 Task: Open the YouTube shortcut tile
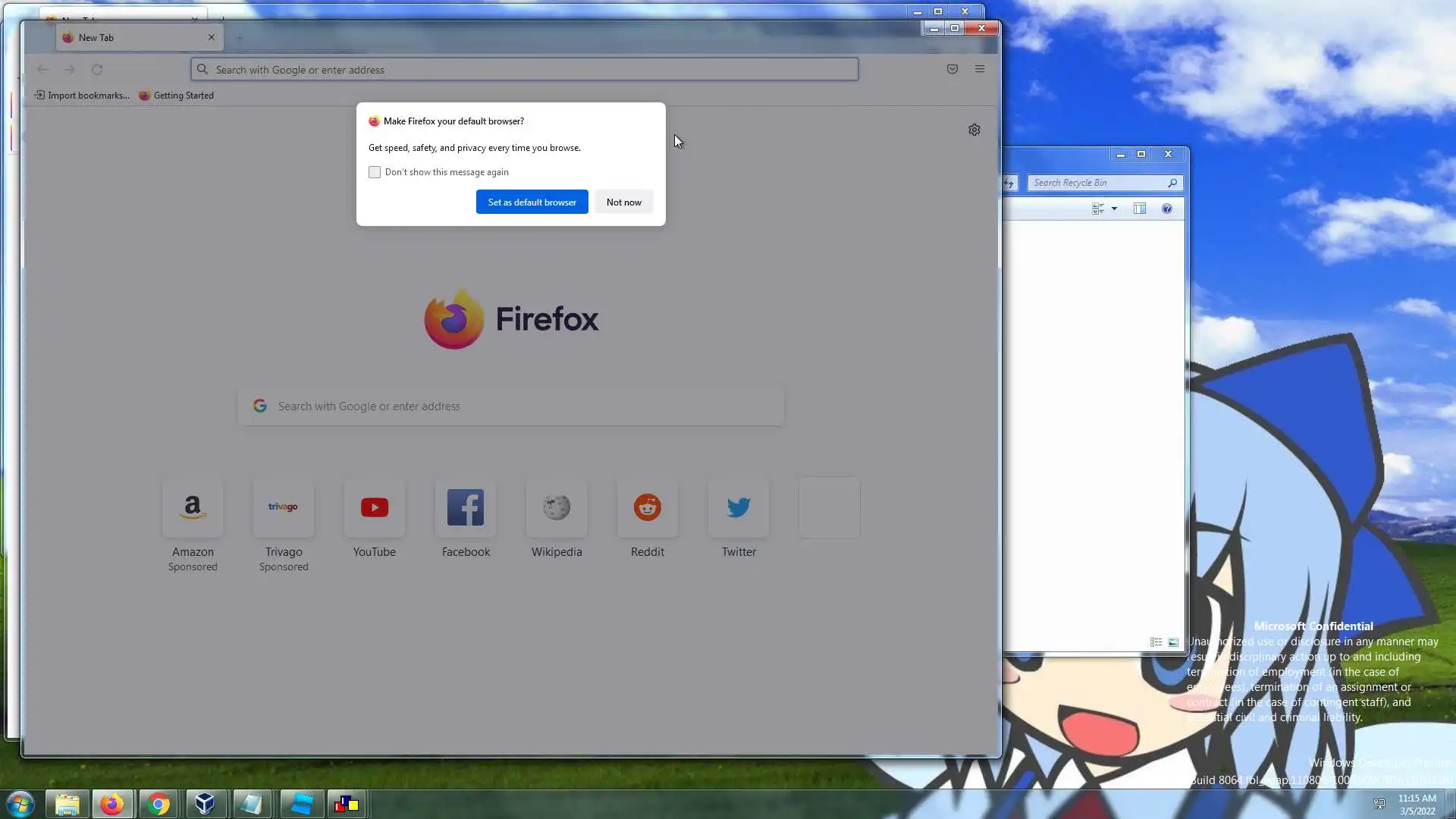pos(374,508)
